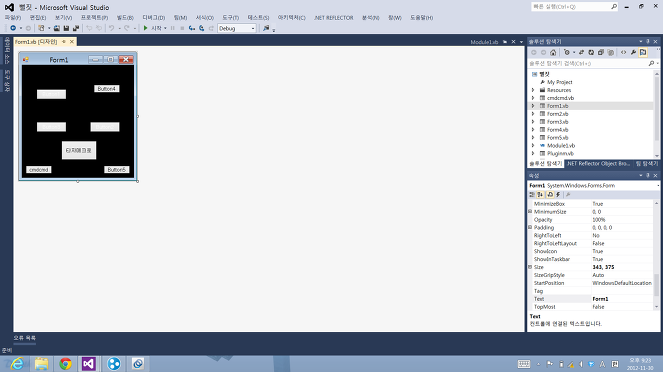Click the Undo toolbar icon
This screenshot has height=372, width=663.
tap(111, 28)
